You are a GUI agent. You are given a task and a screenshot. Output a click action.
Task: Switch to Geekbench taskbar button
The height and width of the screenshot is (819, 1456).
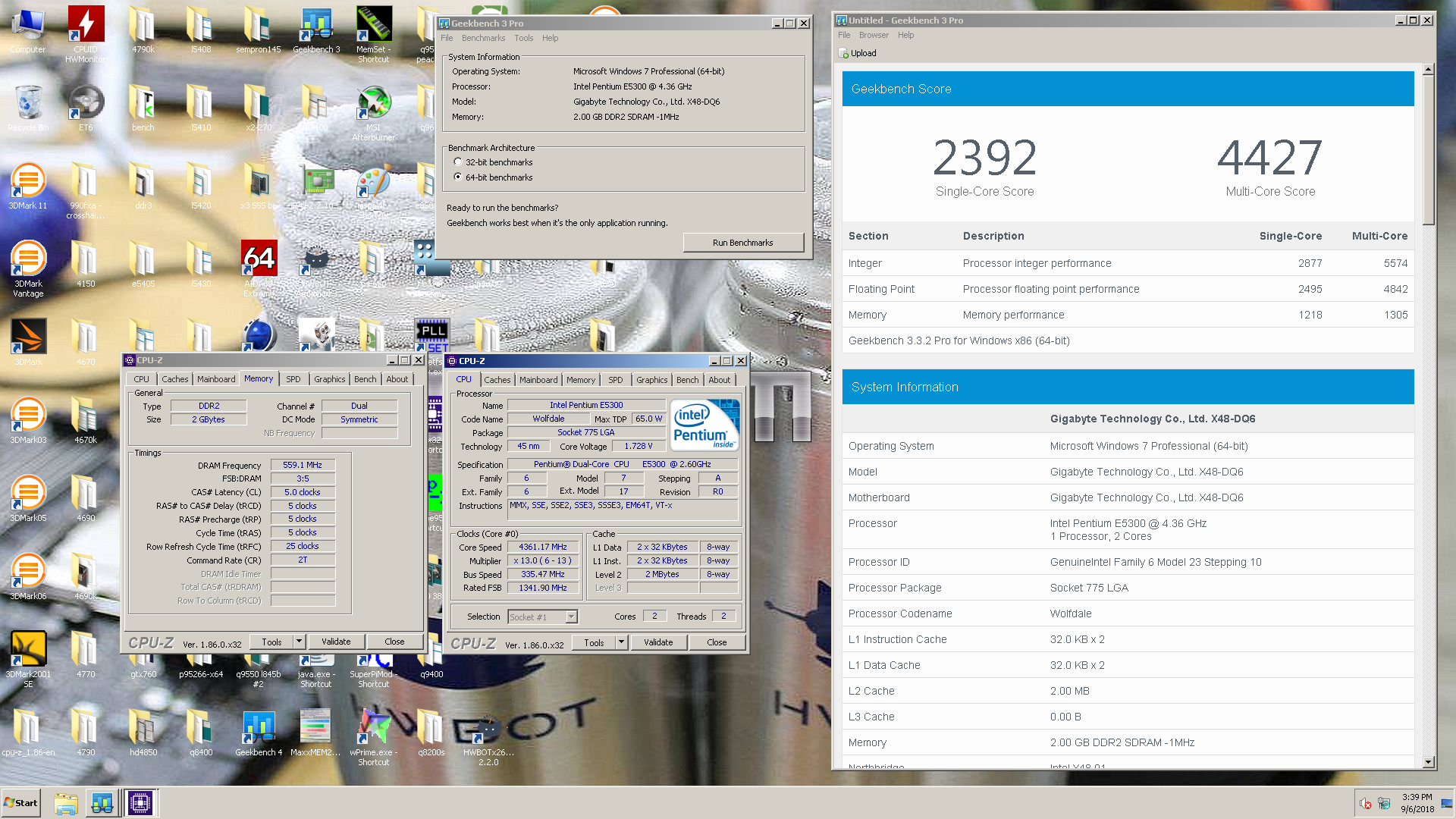[x=102, y=803]
